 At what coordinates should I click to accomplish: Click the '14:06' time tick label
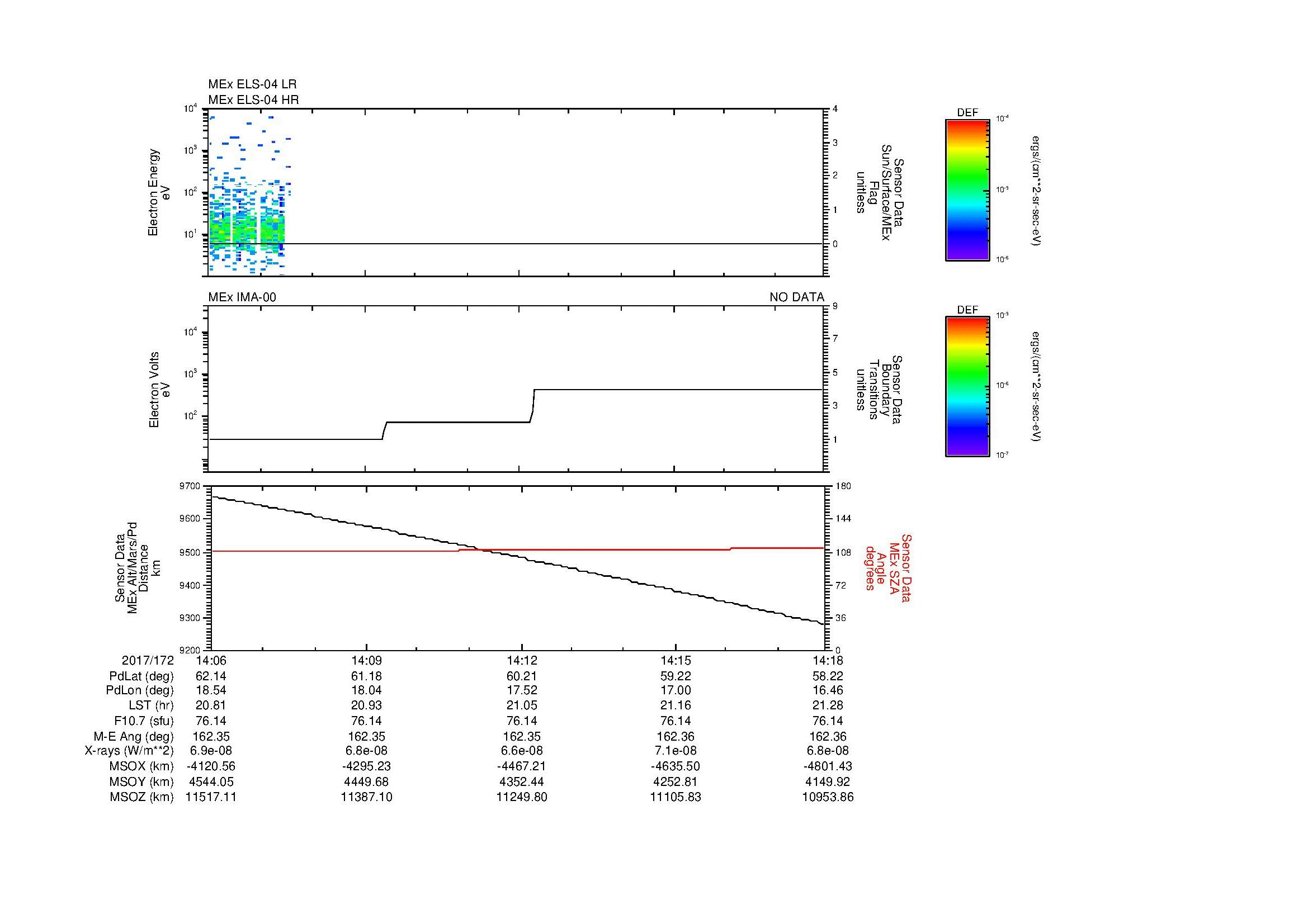coord(211,660)
